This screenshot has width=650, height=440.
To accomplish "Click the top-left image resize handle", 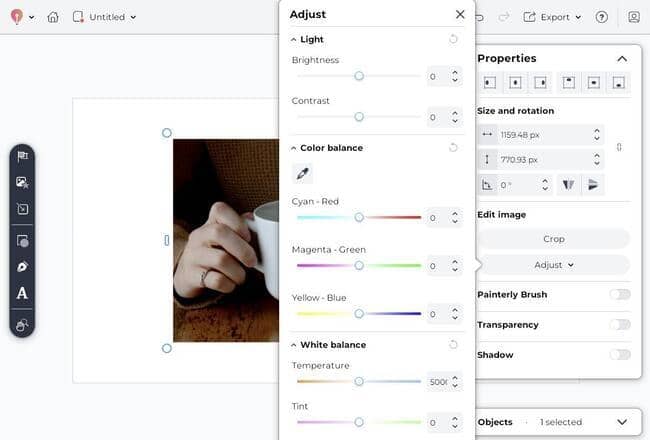I will pos(167,133).
